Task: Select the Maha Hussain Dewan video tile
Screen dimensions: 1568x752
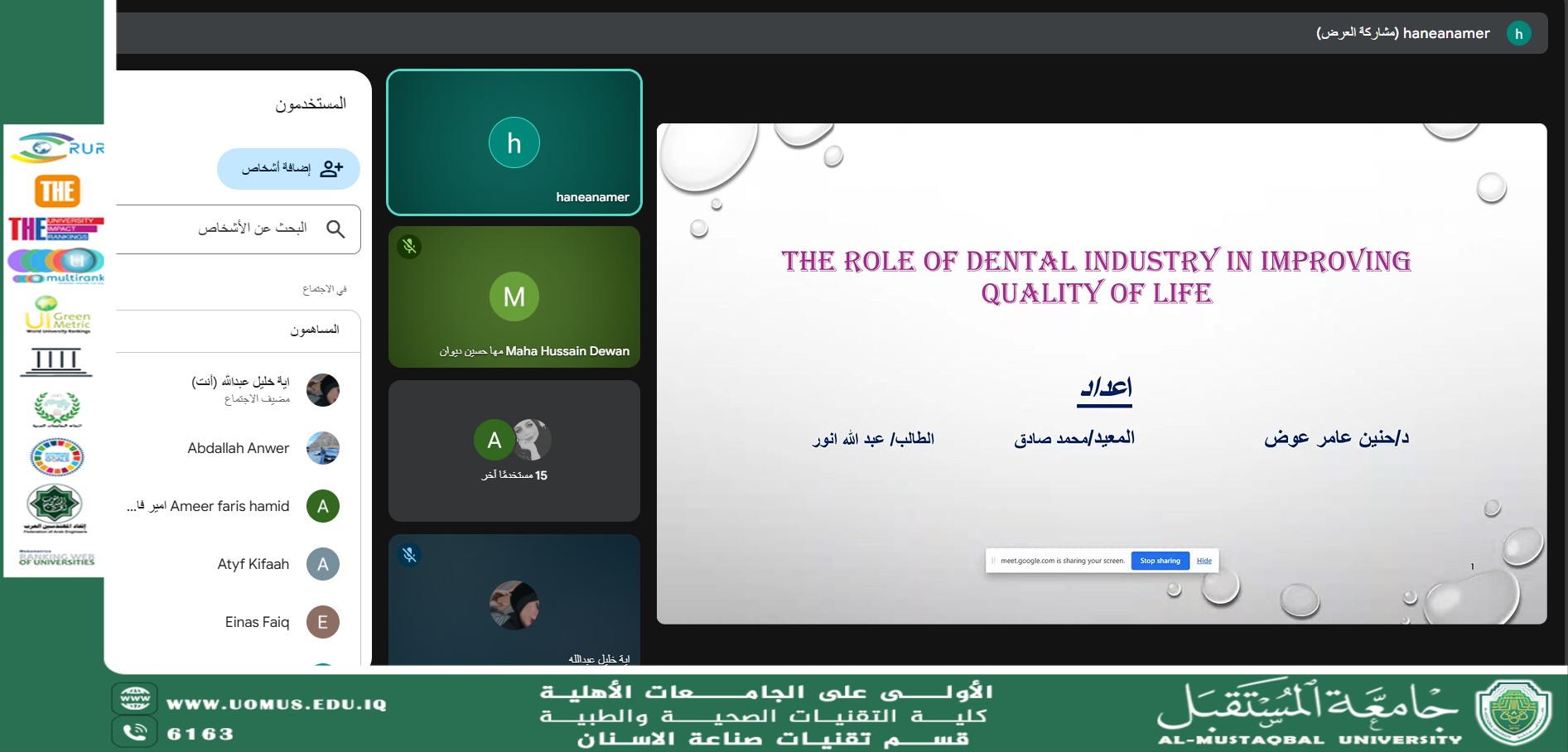Action: tap(514, 296)
